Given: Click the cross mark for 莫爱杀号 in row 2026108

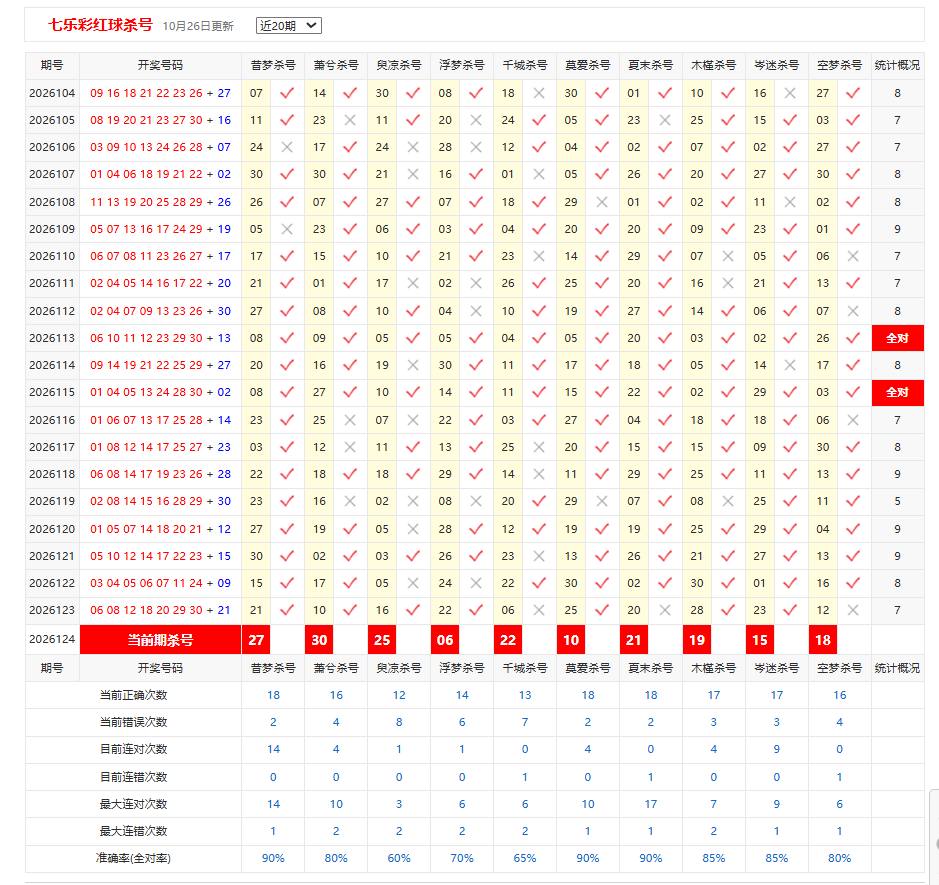Looking at the screenshot, I should [602, 202].
